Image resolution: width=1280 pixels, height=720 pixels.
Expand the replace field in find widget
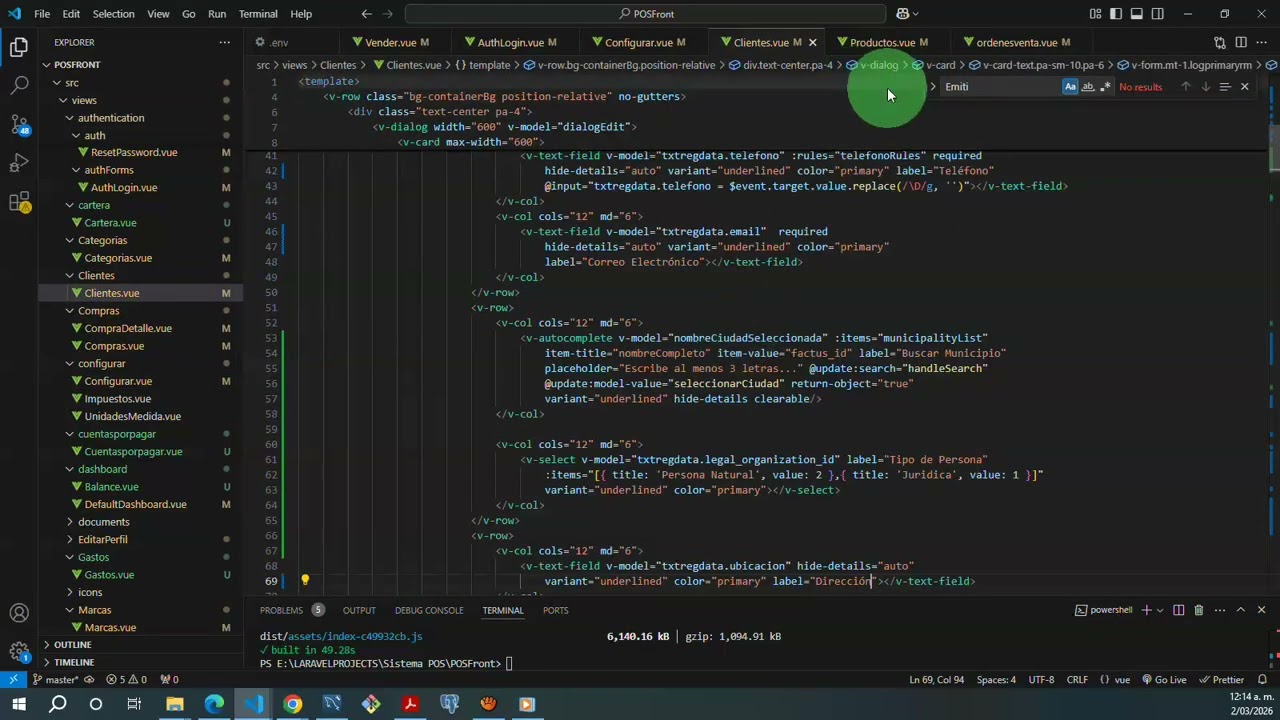click(933, 87)
